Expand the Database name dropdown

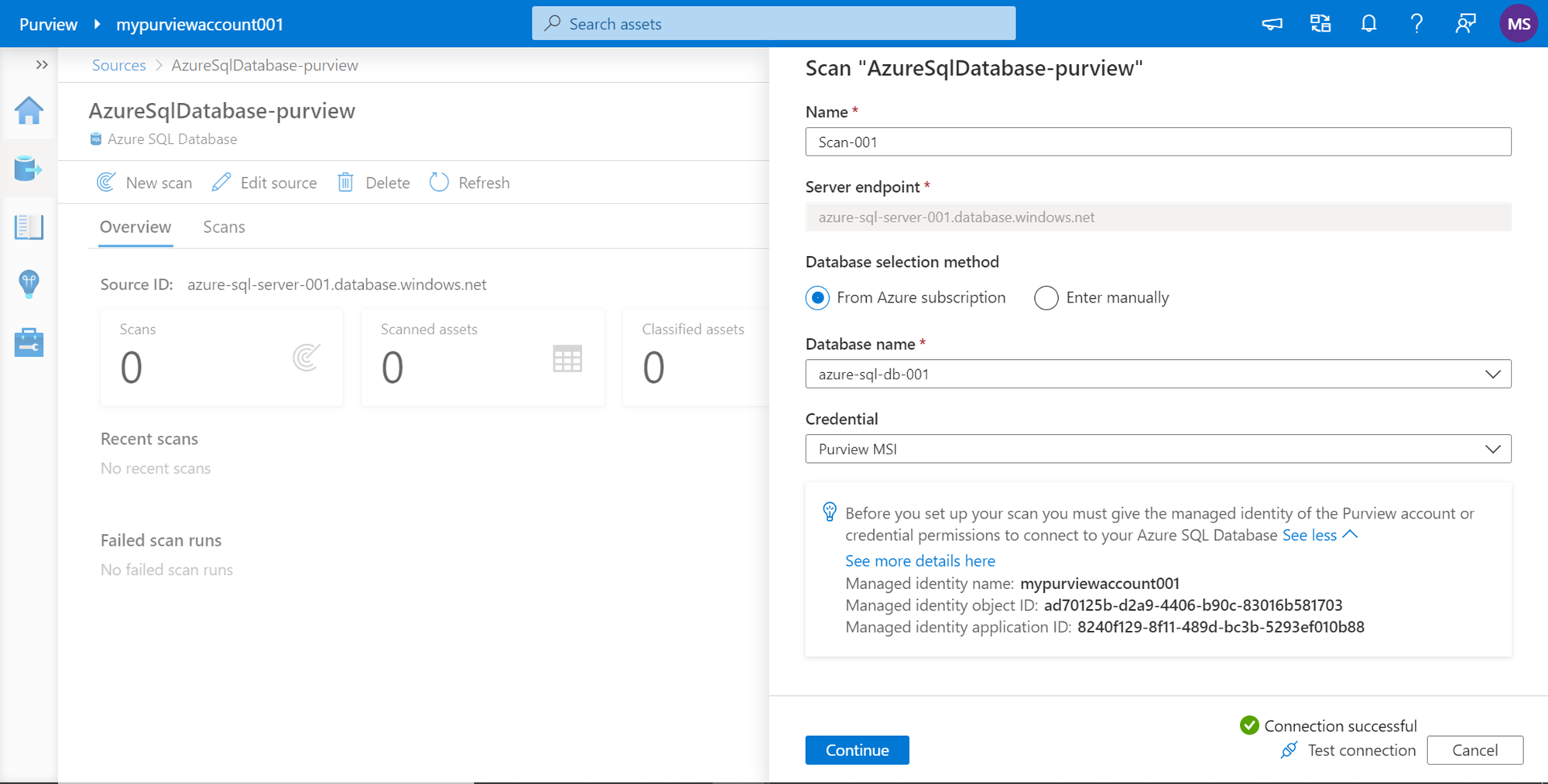(1157, 374)
